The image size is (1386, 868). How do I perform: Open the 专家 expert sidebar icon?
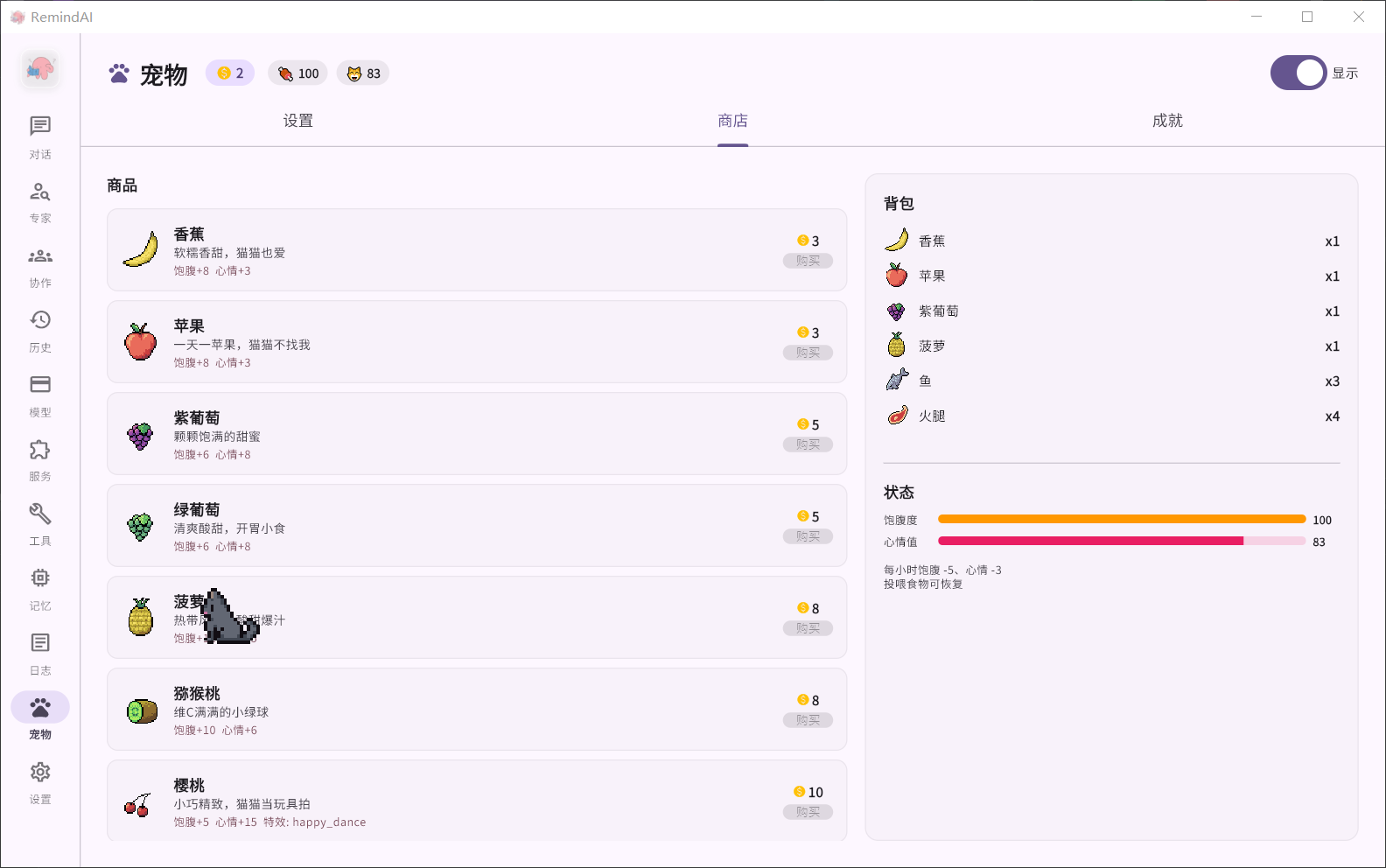pos(40,192)
